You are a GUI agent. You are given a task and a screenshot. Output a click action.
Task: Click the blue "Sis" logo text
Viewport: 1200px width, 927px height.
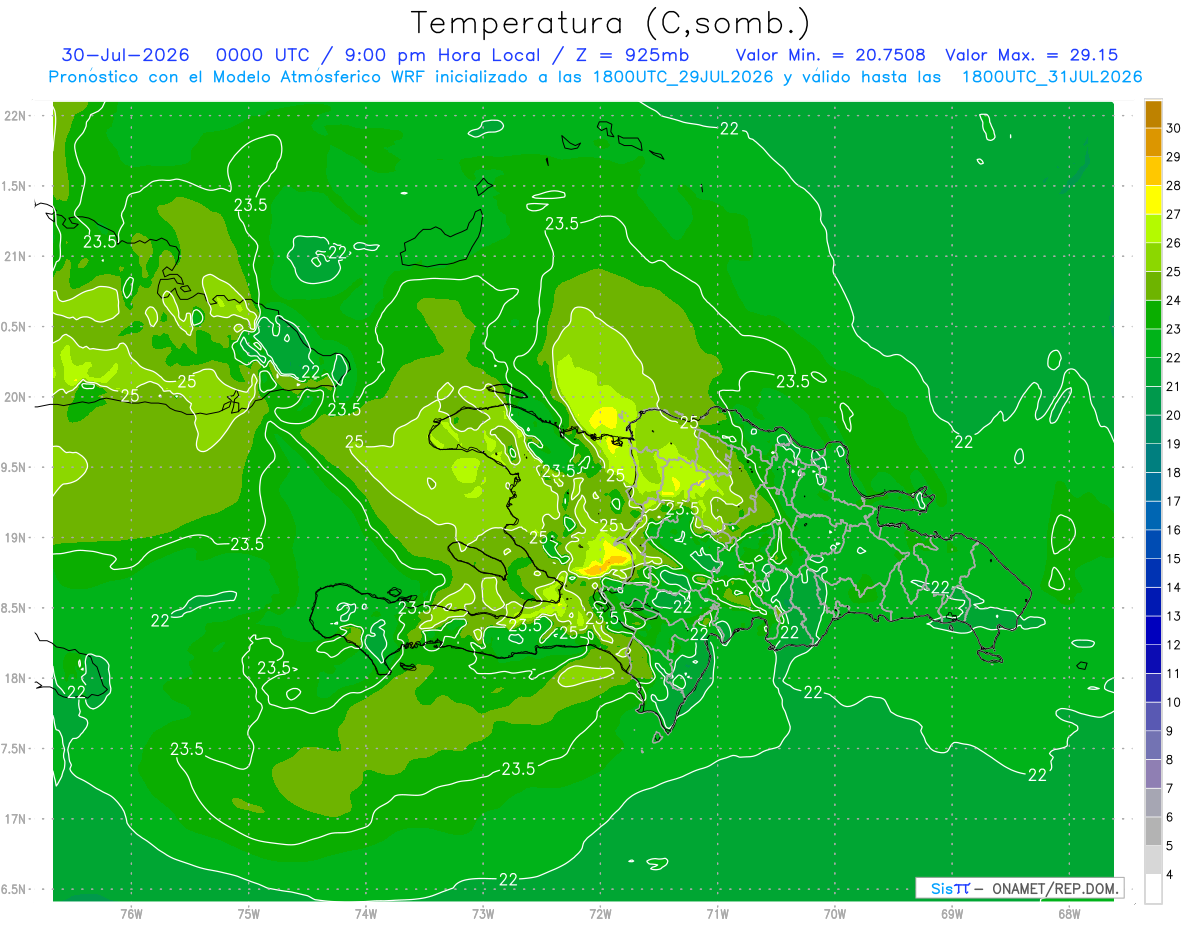tap(942, 888)
